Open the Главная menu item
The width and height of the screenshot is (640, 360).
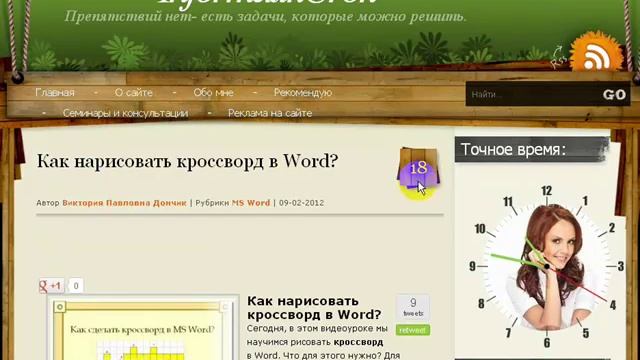coord(55,93)
